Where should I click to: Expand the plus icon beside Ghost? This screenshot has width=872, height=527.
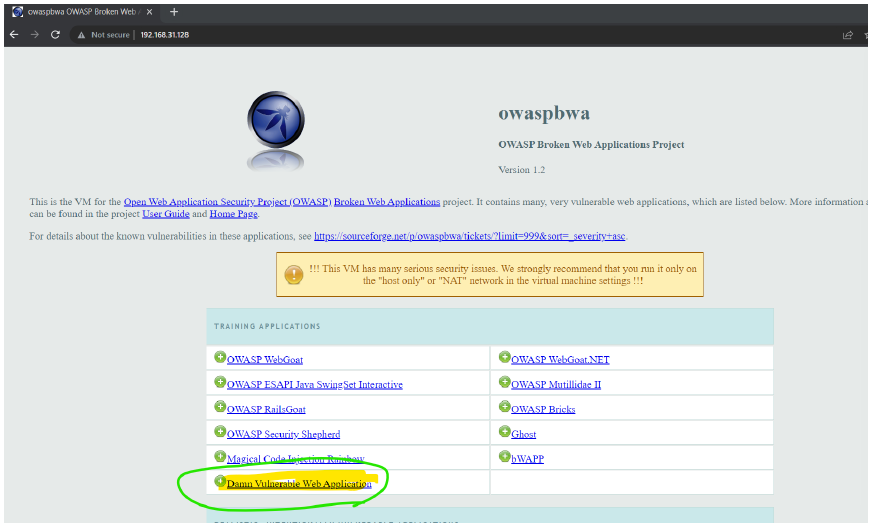pos(504,431)
